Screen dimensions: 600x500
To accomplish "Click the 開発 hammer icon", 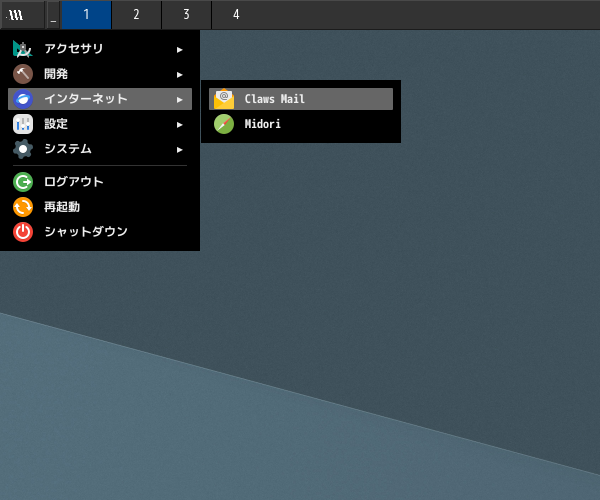I will (x=23, y=74).
